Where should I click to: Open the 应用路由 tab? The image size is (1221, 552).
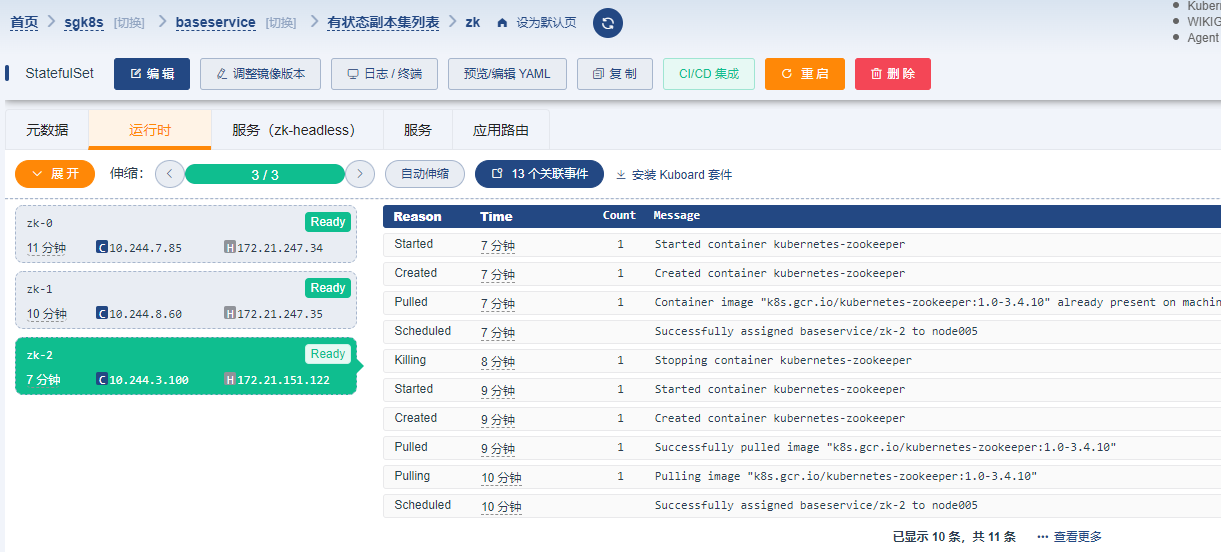pyautogui.click(x=501, y=130)
